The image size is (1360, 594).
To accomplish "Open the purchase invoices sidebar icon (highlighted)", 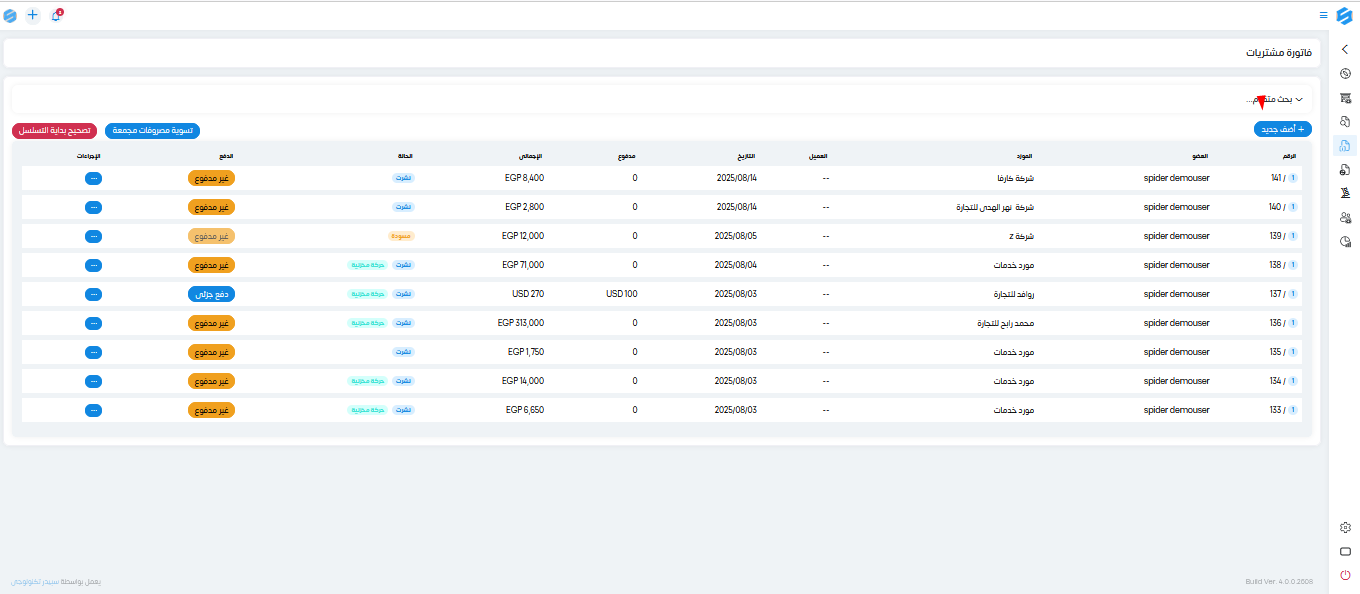I will [x=1345, y=146].
